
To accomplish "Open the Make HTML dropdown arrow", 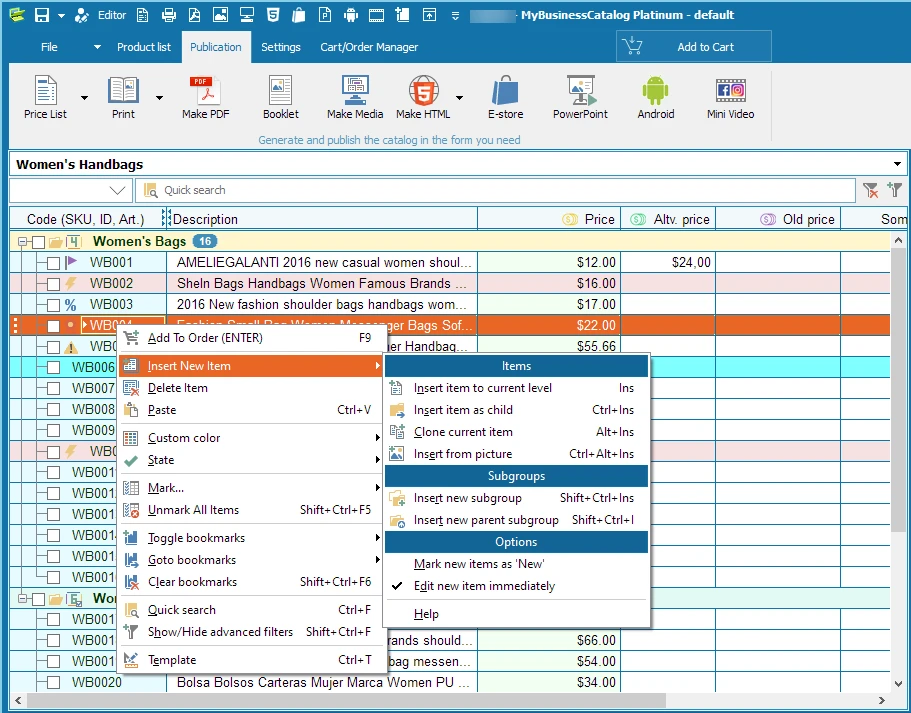I will 460,98.
